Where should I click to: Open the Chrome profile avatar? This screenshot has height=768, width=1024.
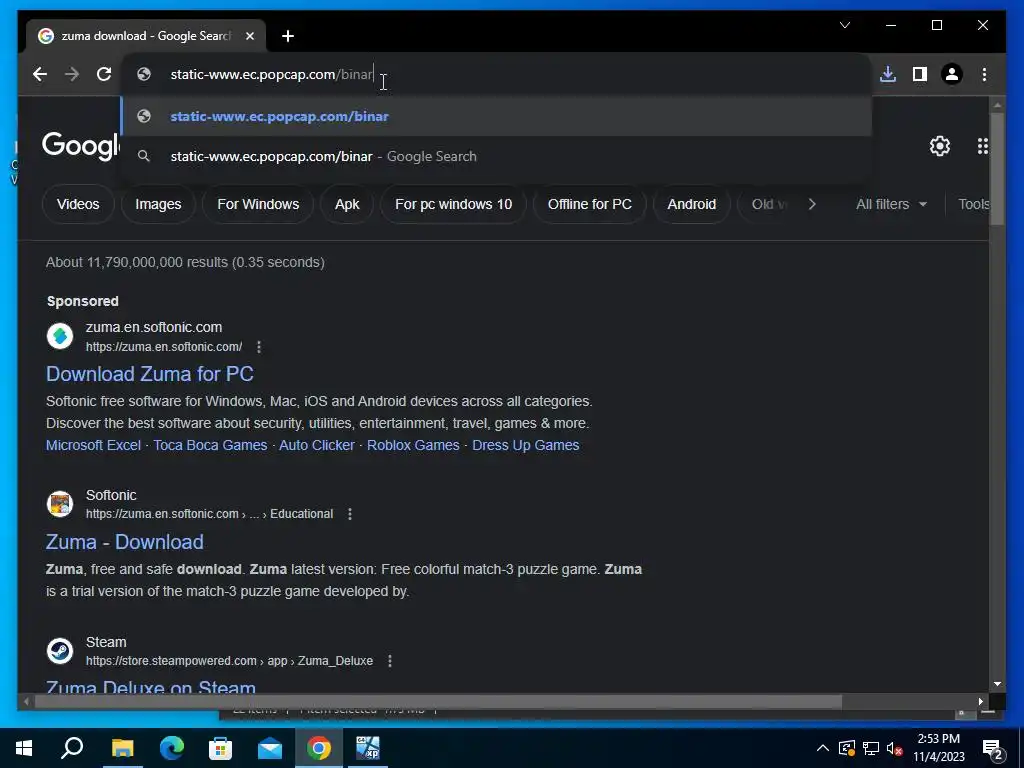point(952,74)
